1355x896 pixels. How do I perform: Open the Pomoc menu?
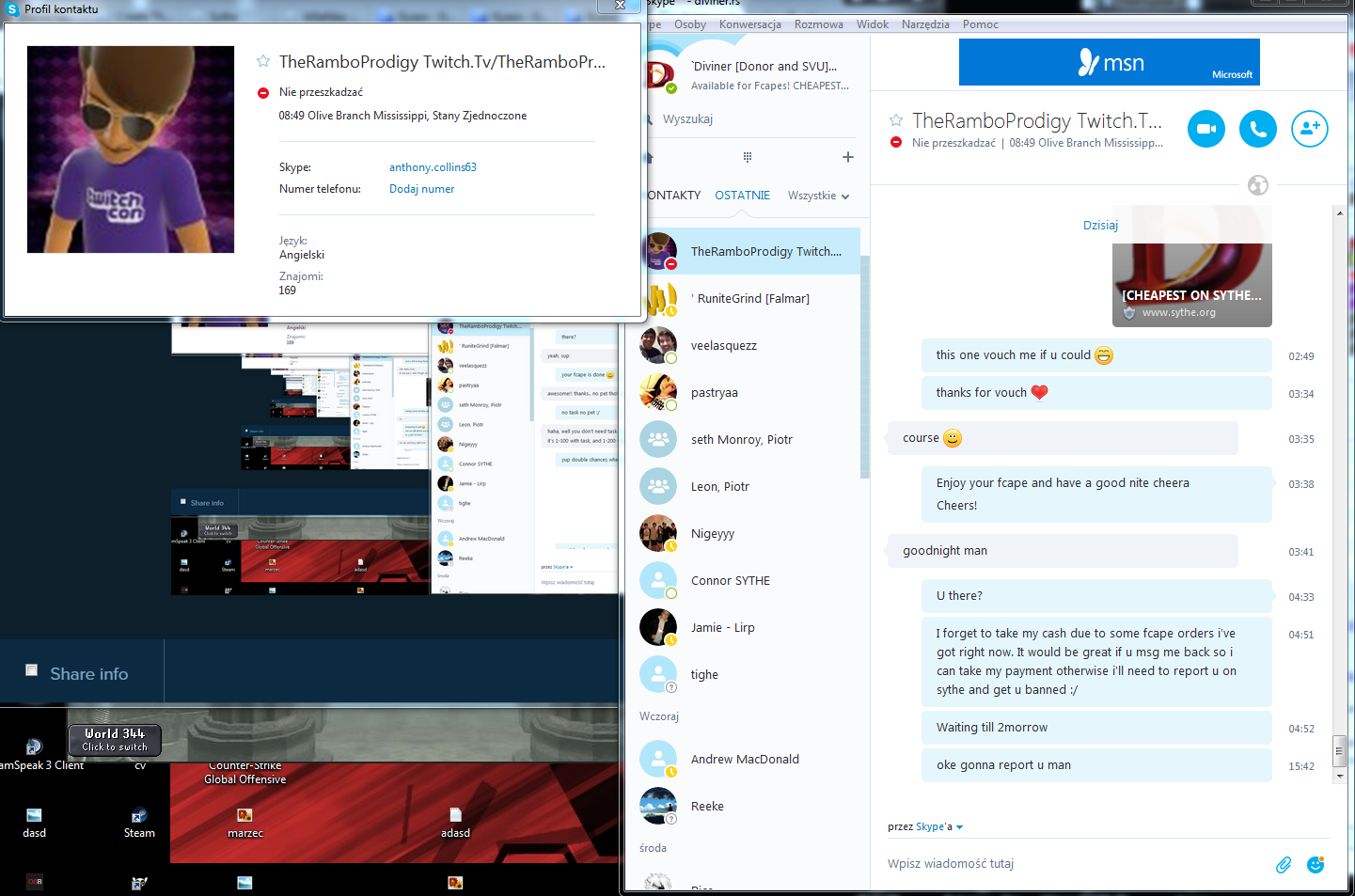tap(981, 24)
